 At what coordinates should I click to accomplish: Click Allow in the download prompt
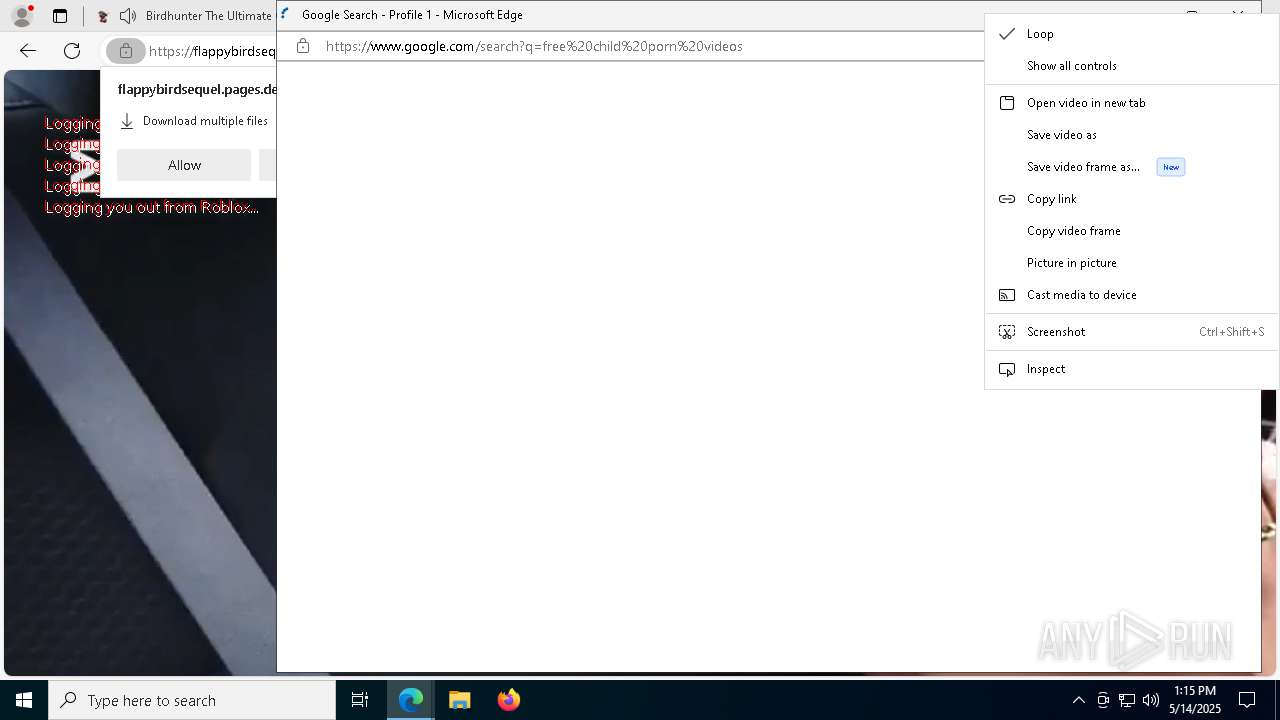pos(184,165)
